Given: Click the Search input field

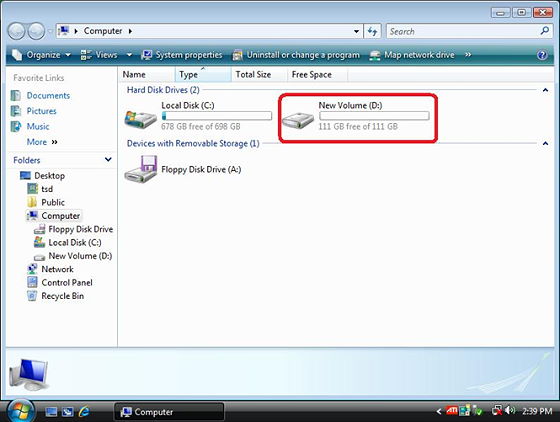Looking at the screenshot, I should tap(463, 31).
